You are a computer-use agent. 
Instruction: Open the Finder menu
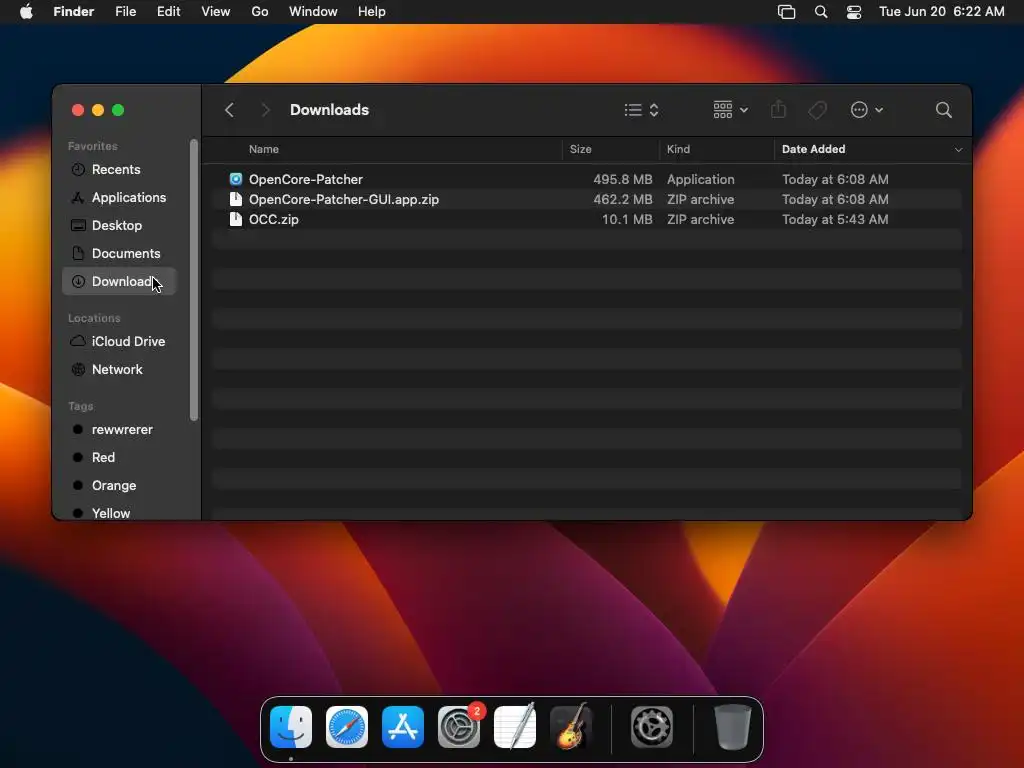pos(73,12)
